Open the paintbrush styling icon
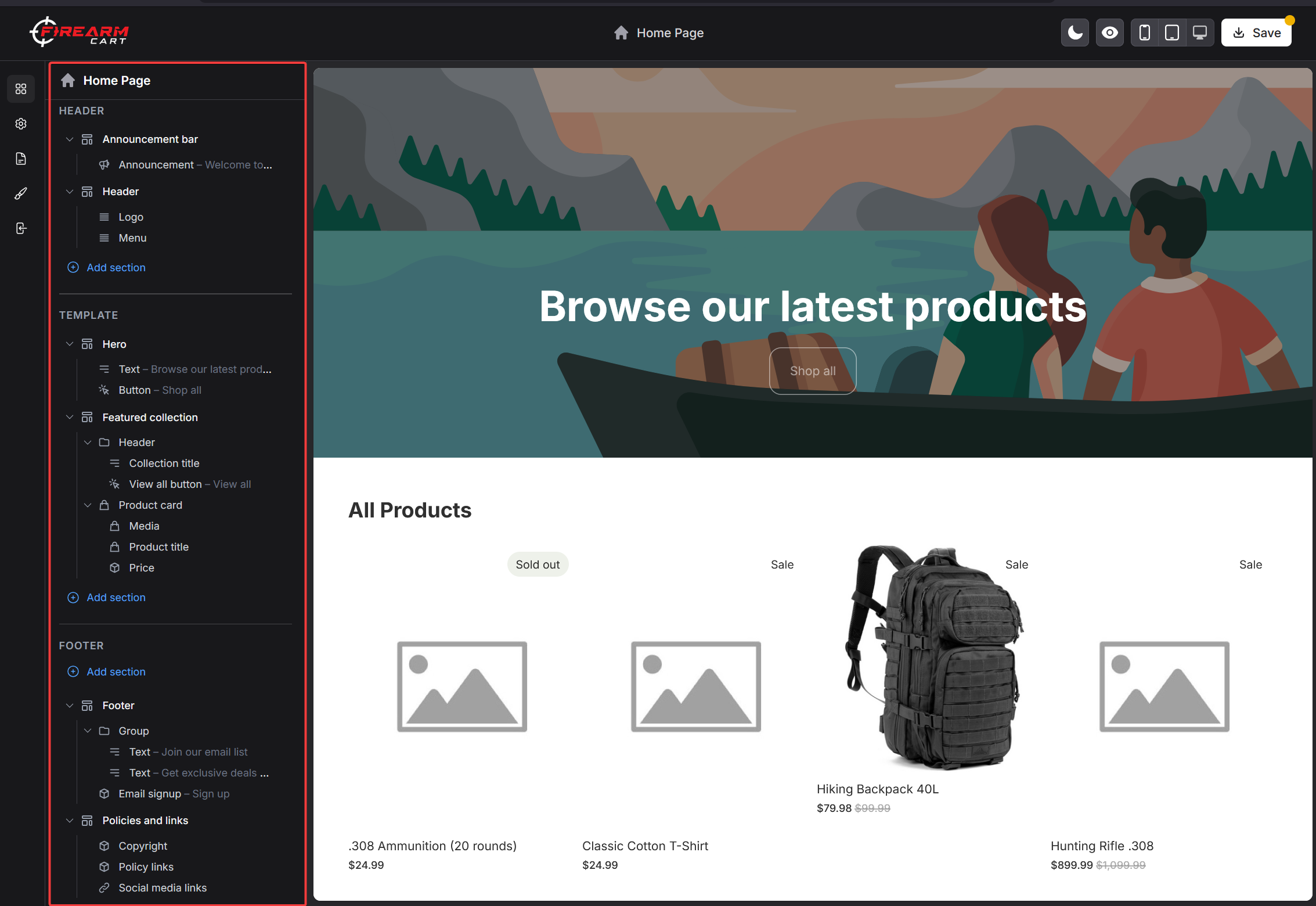This screenshot has width=1316, height=906. [x=21, y=193]
